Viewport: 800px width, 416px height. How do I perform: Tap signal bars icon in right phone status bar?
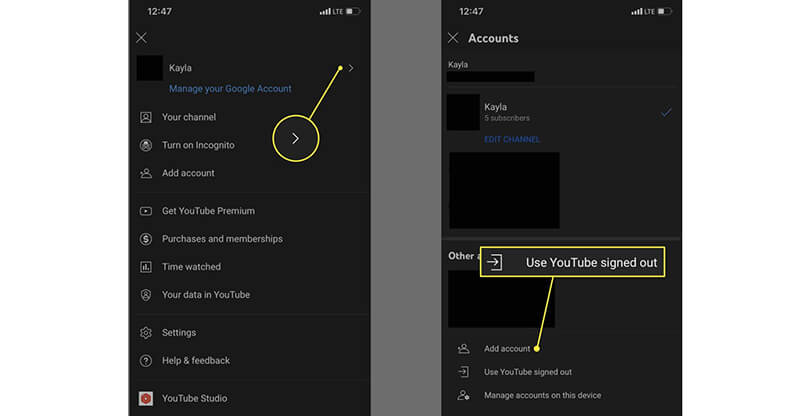[637, 11]
